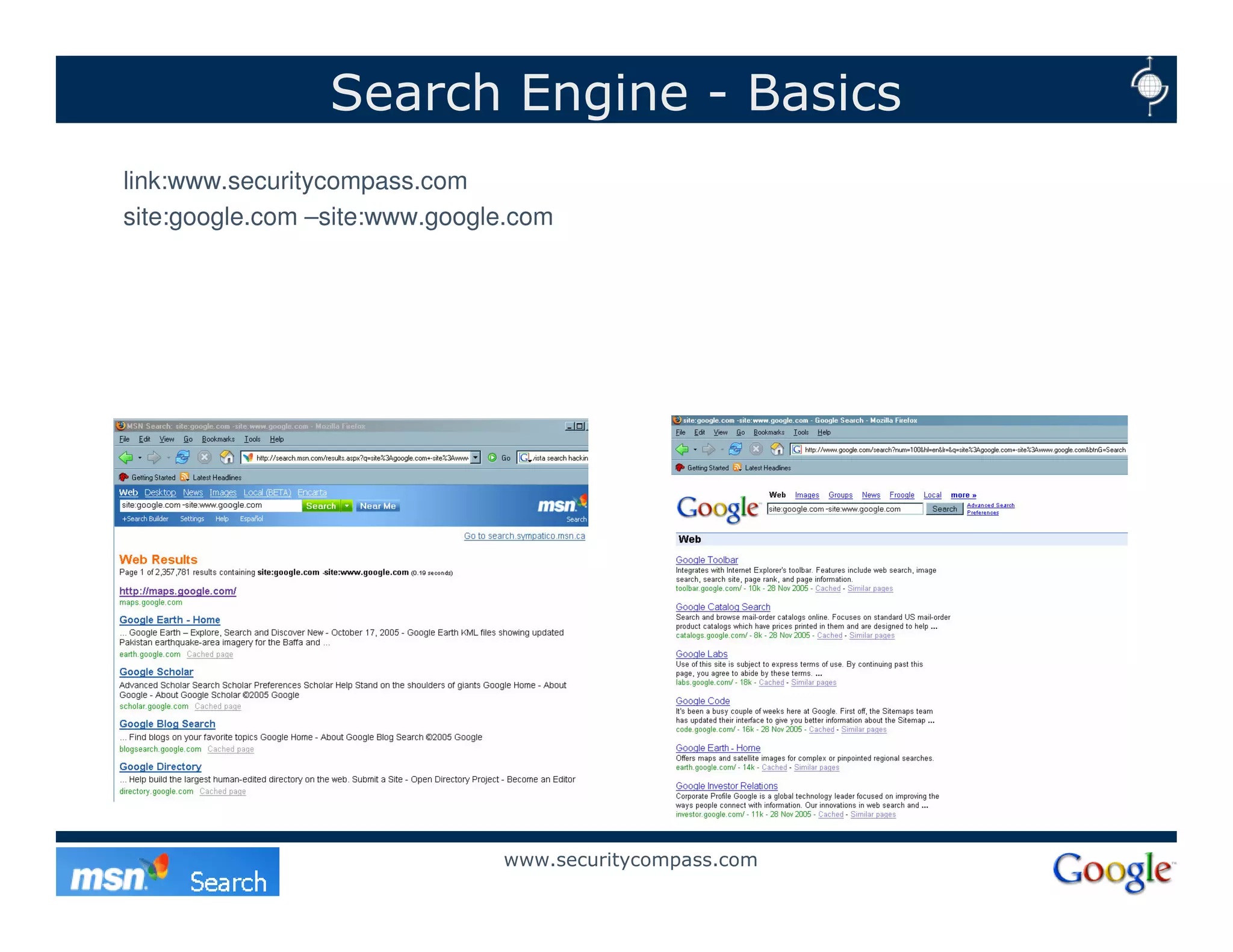
Task: Reload page in MSN Search Firefox window
Action: (x=182, y=458)
